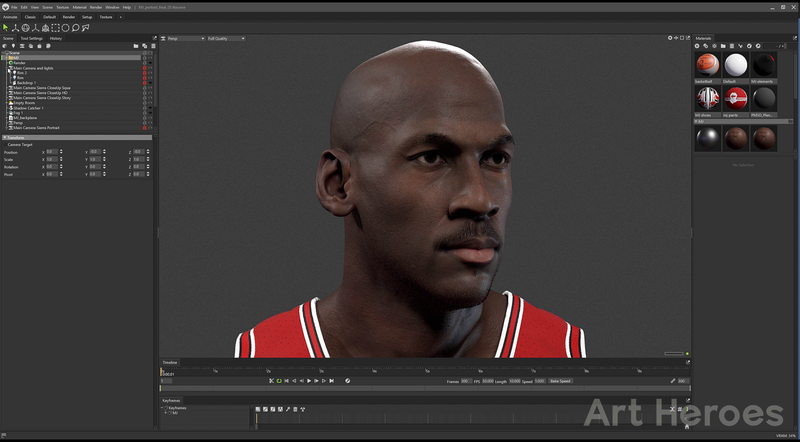Click the timeline scrub bar
This screenshot has height=442, width=800.
[425, 388]
